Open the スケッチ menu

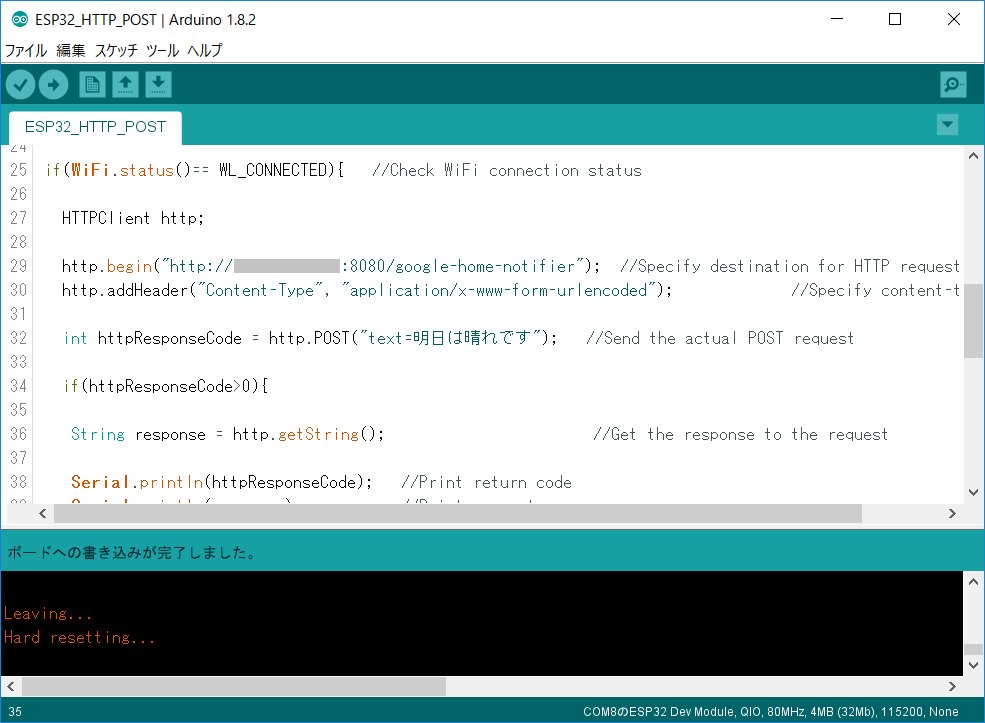click(x=116, y=50)
